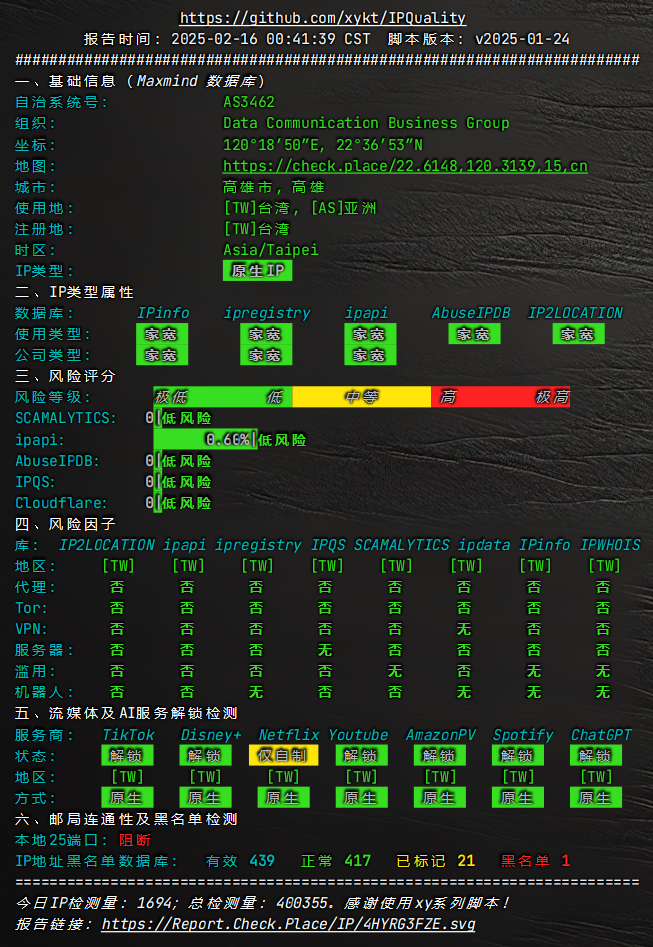Click the 公司类型 家宽 badge under ipapi

[x=370, y=355]
